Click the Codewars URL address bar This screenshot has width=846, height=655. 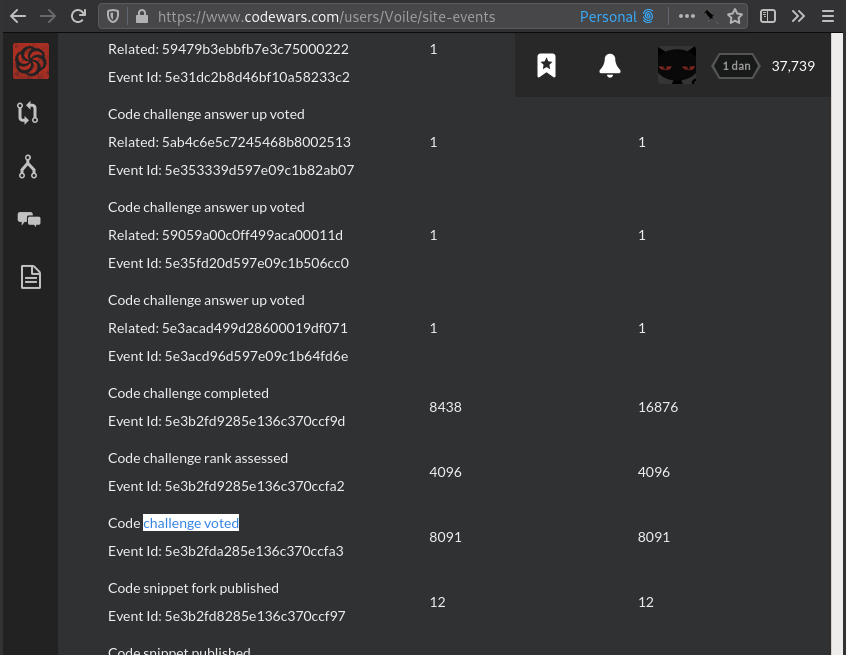326,17
